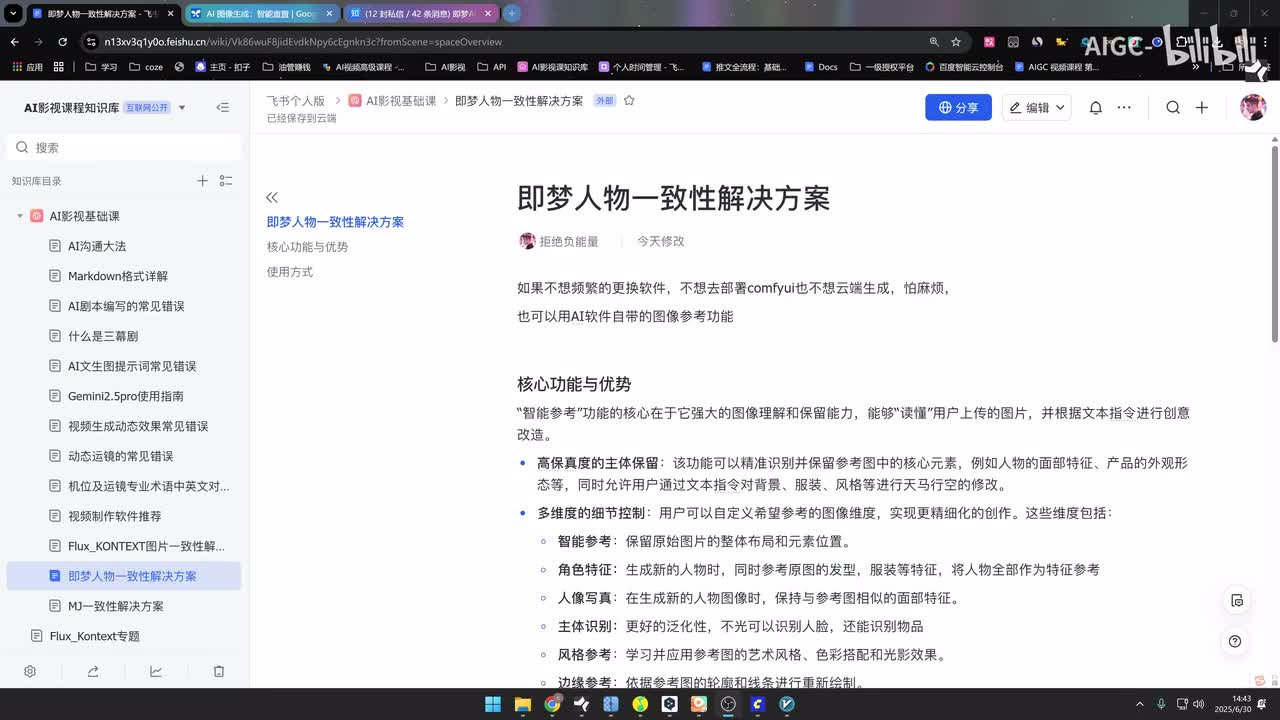Open the AI剧本编写的常见错误 page
This screenshot has height=720, width=1280.
pos(124,306)
